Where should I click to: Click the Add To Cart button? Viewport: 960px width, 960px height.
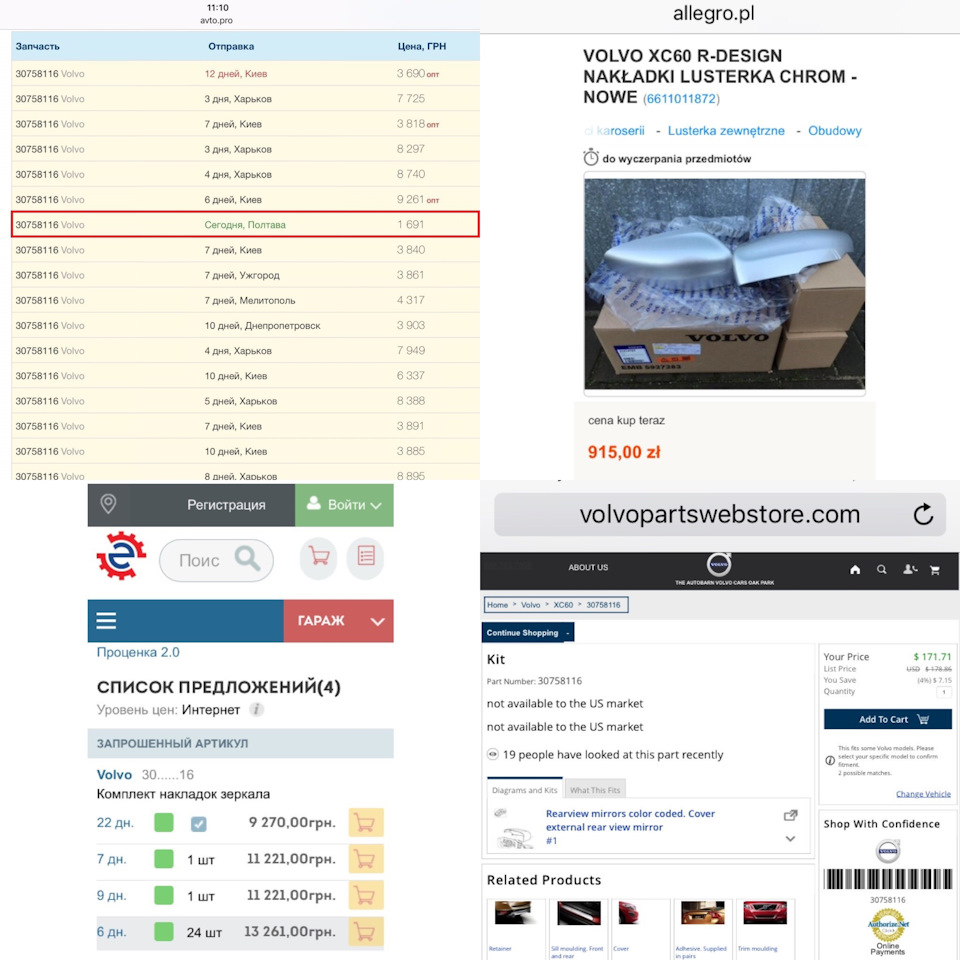[x=888, y=719]
